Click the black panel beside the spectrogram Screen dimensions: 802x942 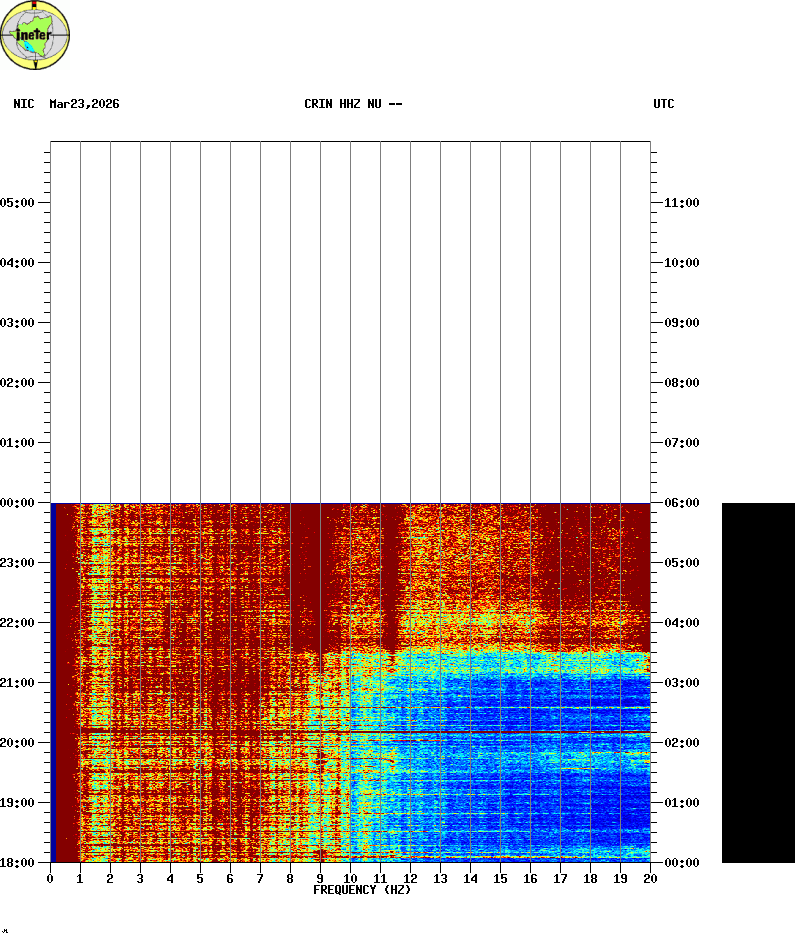758,682
